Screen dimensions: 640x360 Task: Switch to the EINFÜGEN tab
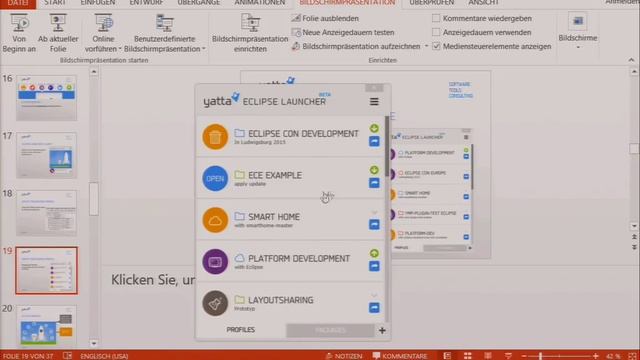tap(98, 3)
